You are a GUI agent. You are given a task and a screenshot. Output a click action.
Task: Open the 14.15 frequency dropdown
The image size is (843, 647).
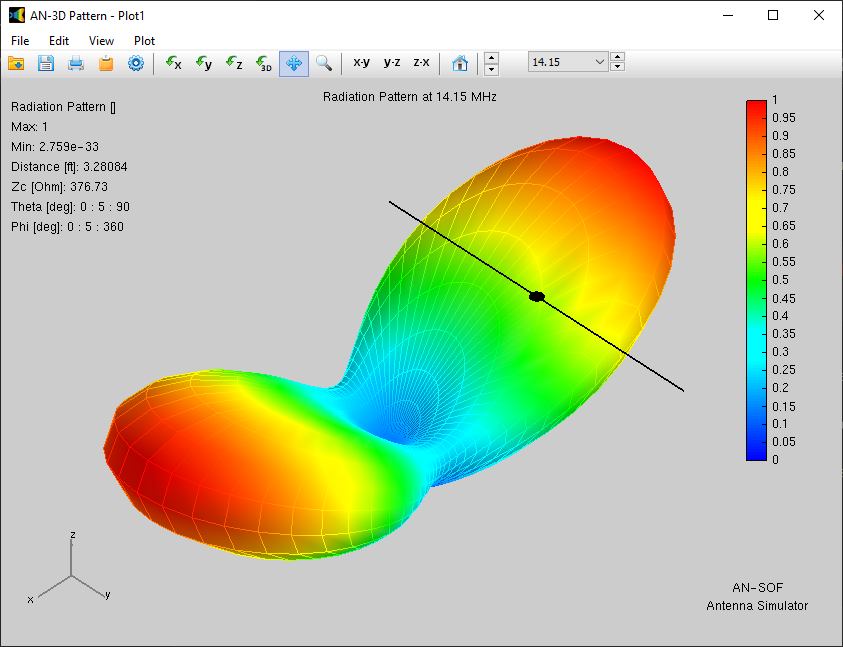[x=600, y=62]
